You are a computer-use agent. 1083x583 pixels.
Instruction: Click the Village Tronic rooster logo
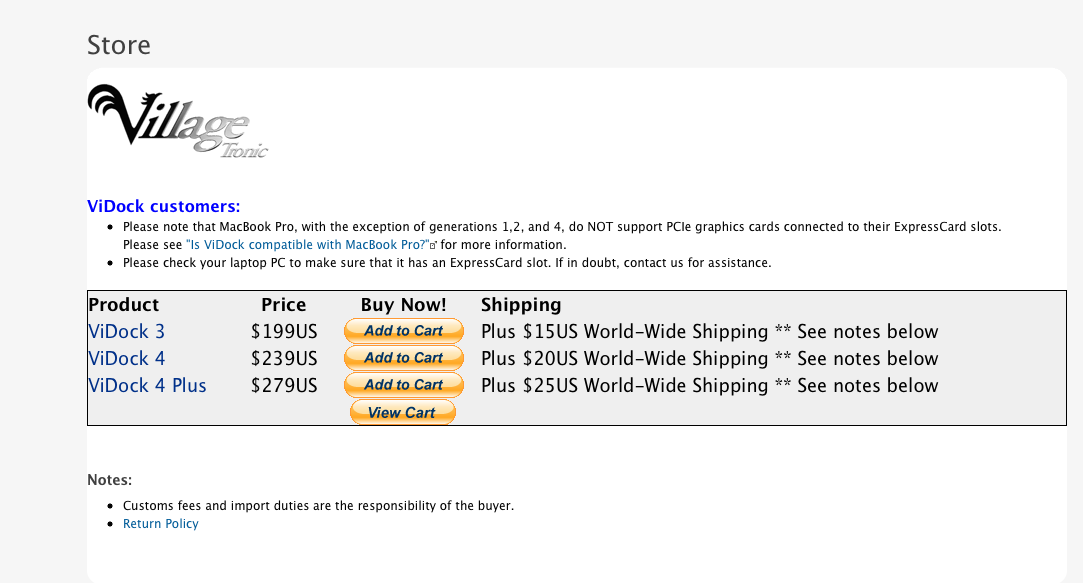click(178, 122)
